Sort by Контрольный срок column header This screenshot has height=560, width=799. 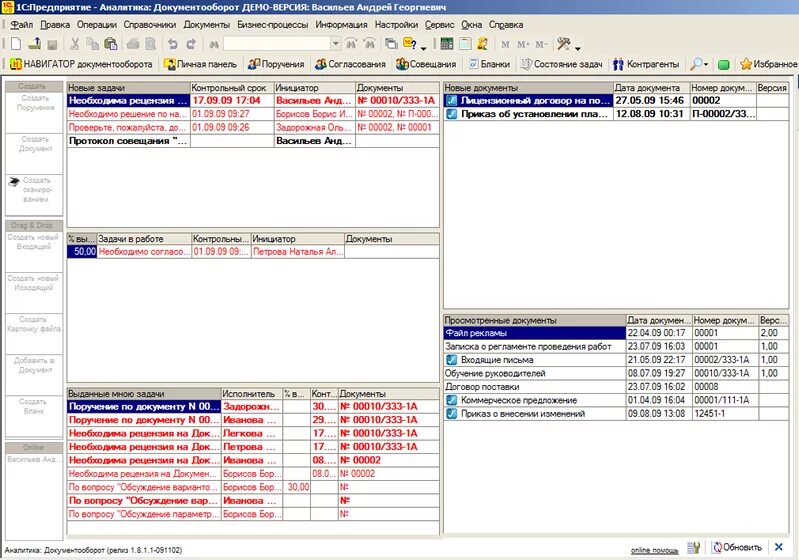pyautogui.click(x=232, y=88)
